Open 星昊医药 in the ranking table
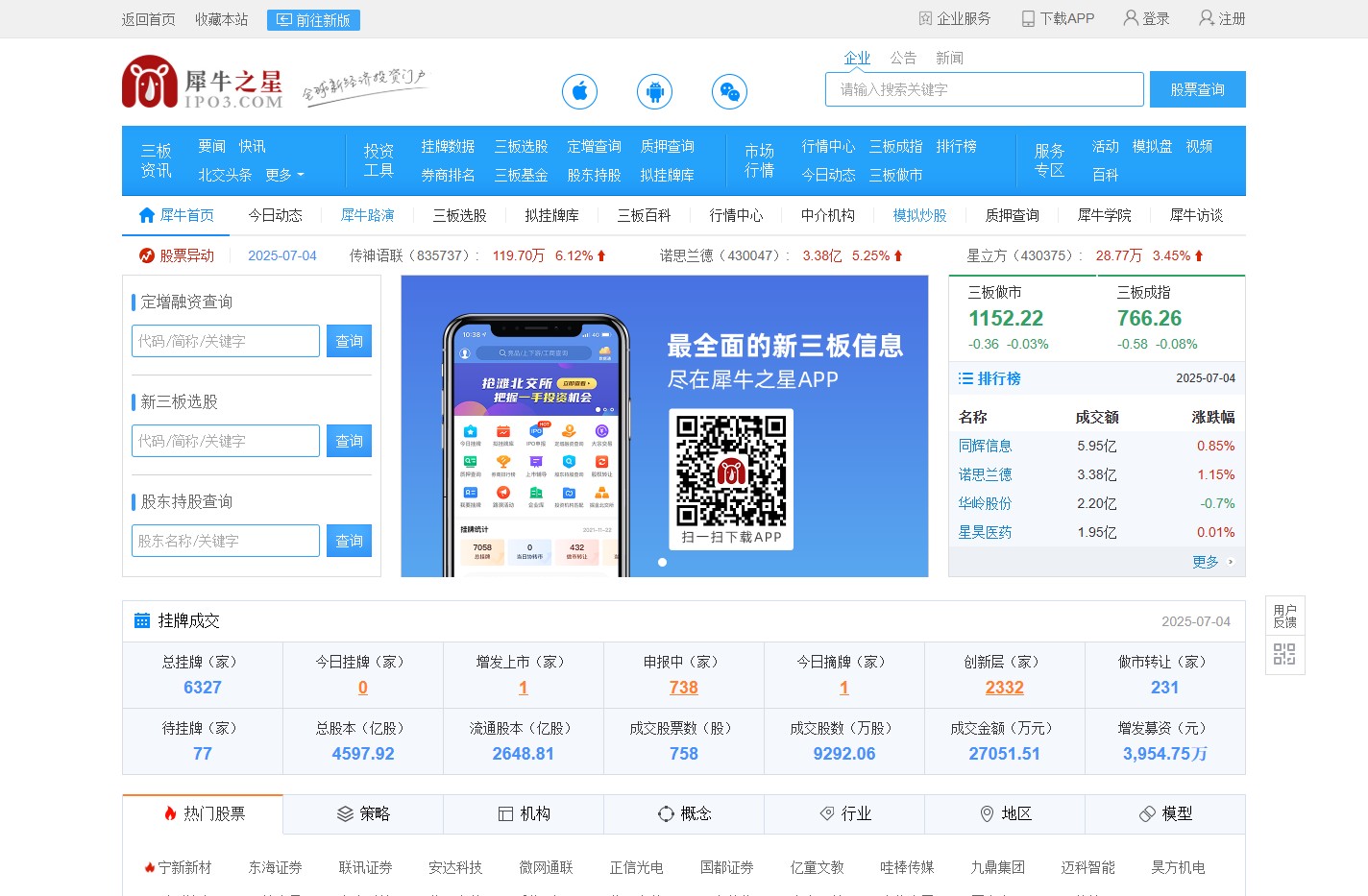Screen dimensions: 1368x896 click(x=986, y=532)
